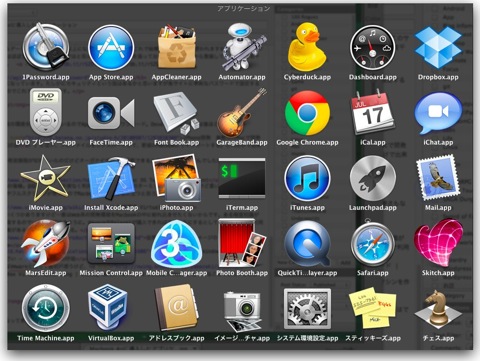This screenshot has width=480, height=361.
Task: Open the 1Password app icon
Action: coord(46,47)
